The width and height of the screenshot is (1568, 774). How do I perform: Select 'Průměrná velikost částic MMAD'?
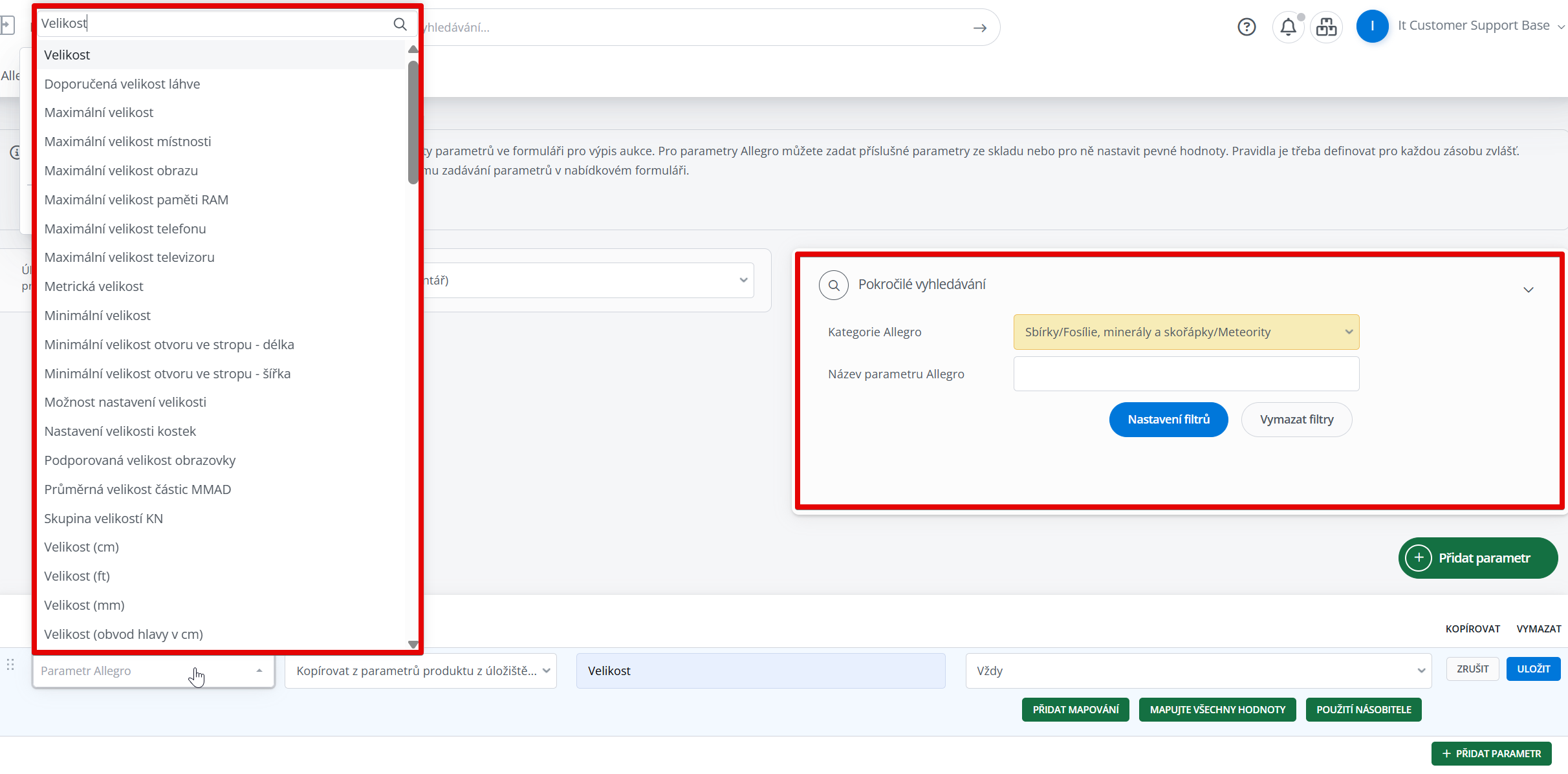(x=221, y=489)
